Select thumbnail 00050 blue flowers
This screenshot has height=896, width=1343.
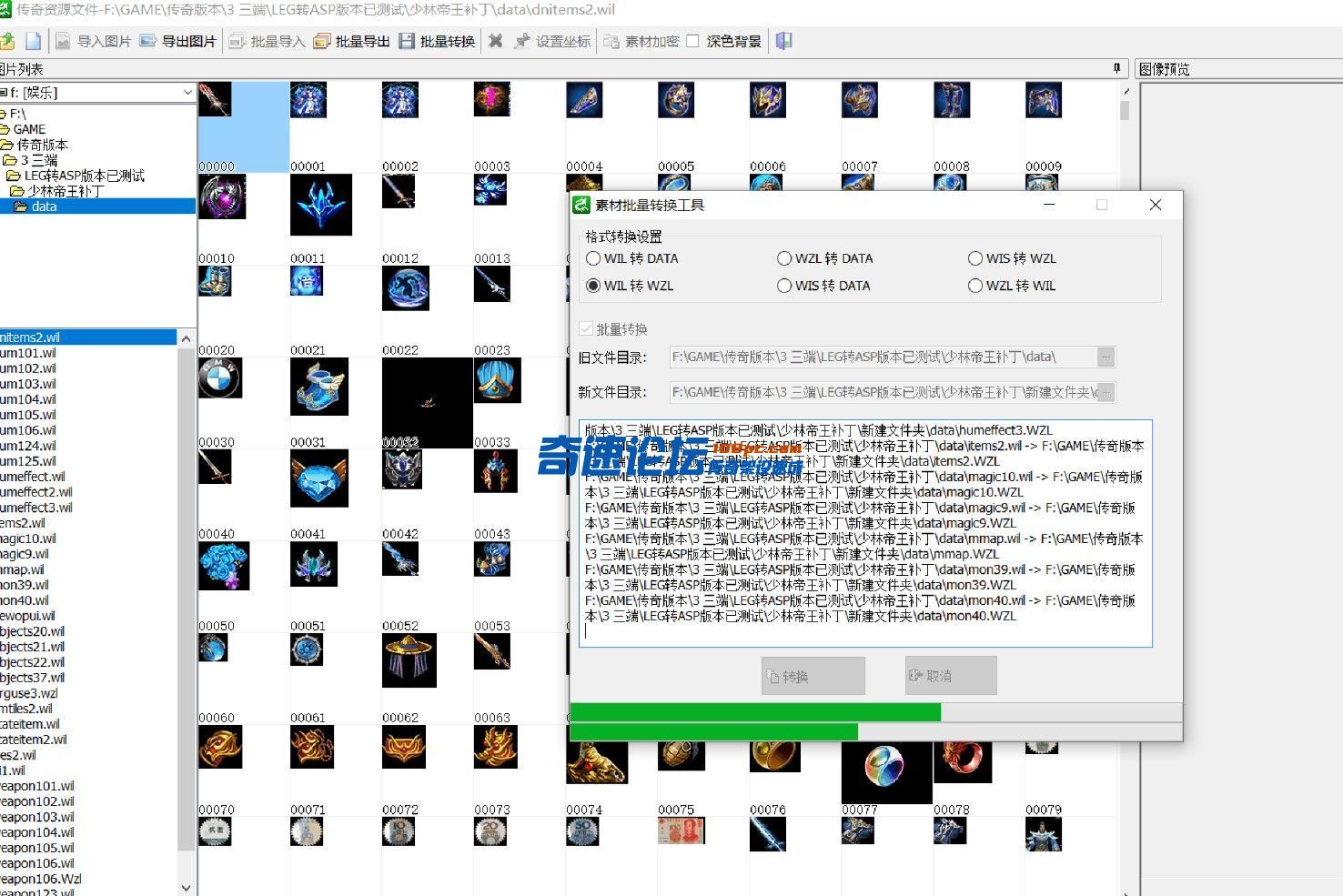tap(224, 566)
